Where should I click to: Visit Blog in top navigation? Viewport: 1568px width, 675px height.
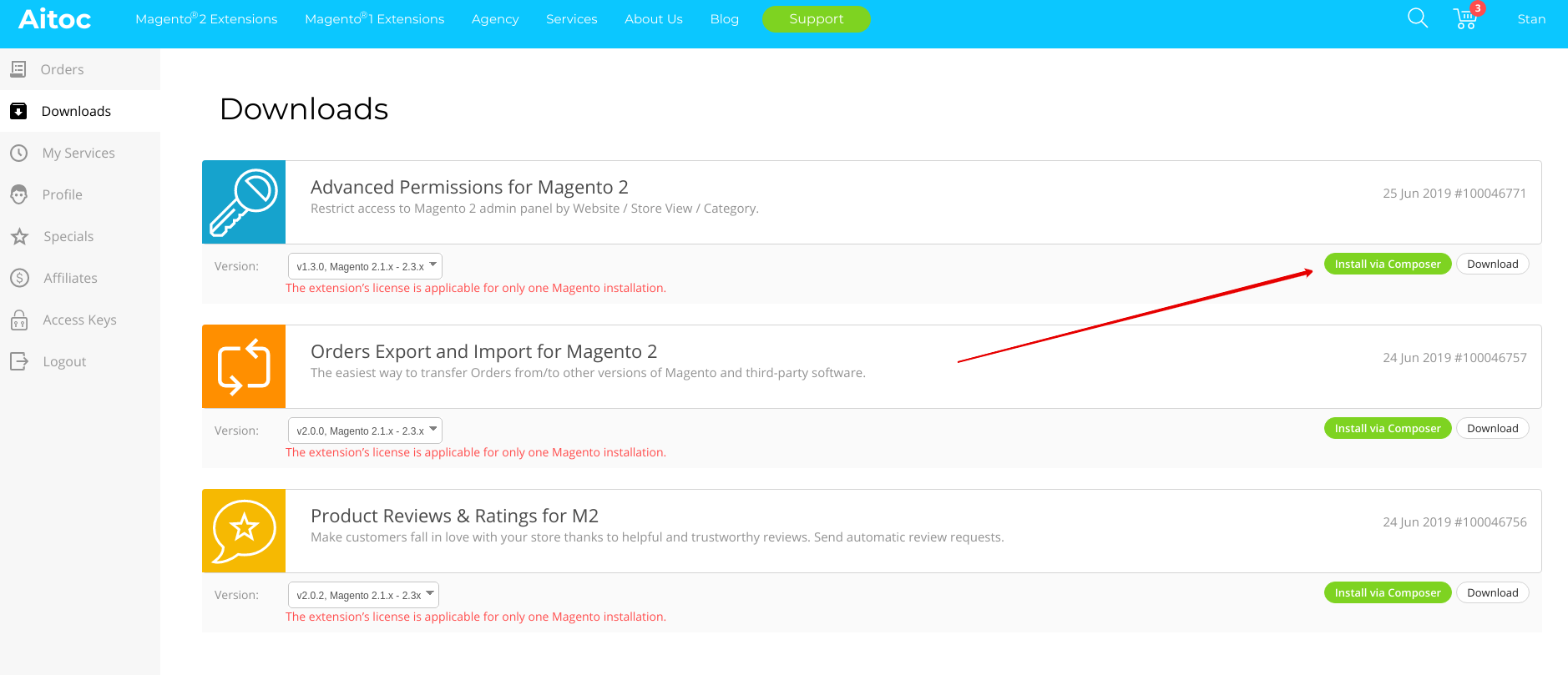click(725, 18)
